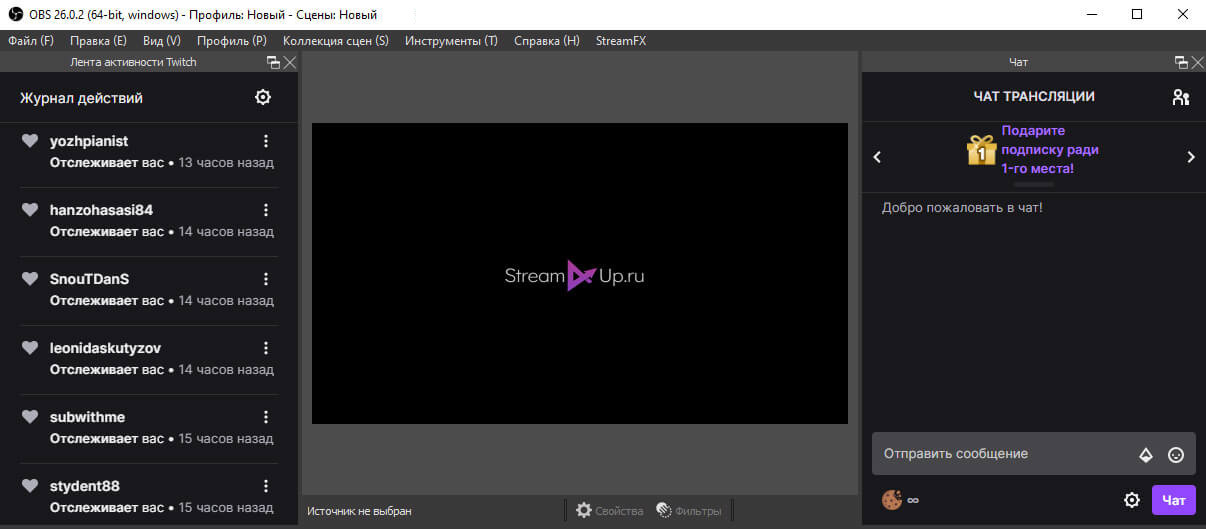The height and width of the screenshot is (529, 1206).
Task: Open the Вид (V) menu
Action: coord(162,41)
